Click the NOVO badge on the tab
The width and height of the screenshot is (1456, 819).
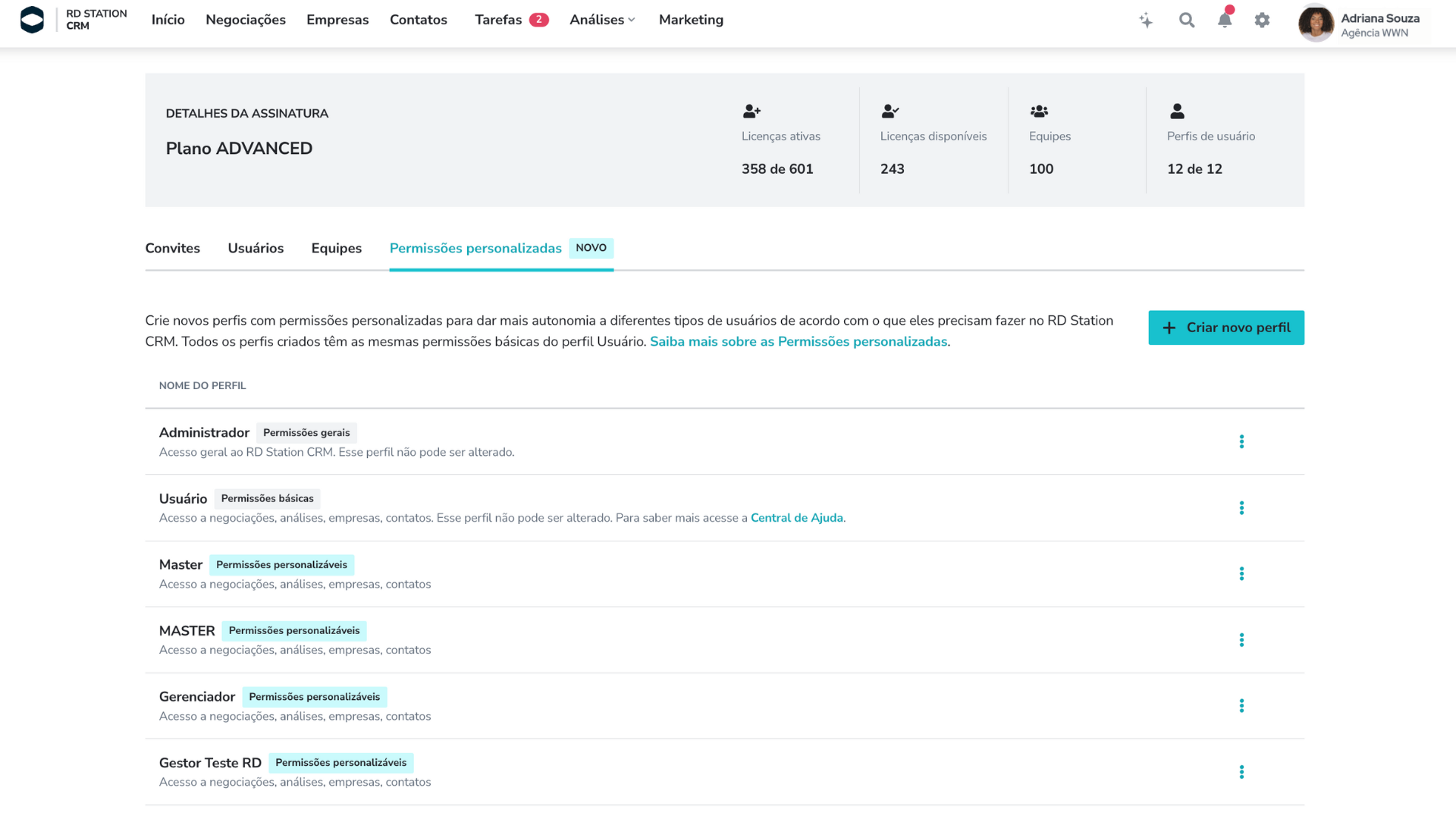[x=591, y=248]
